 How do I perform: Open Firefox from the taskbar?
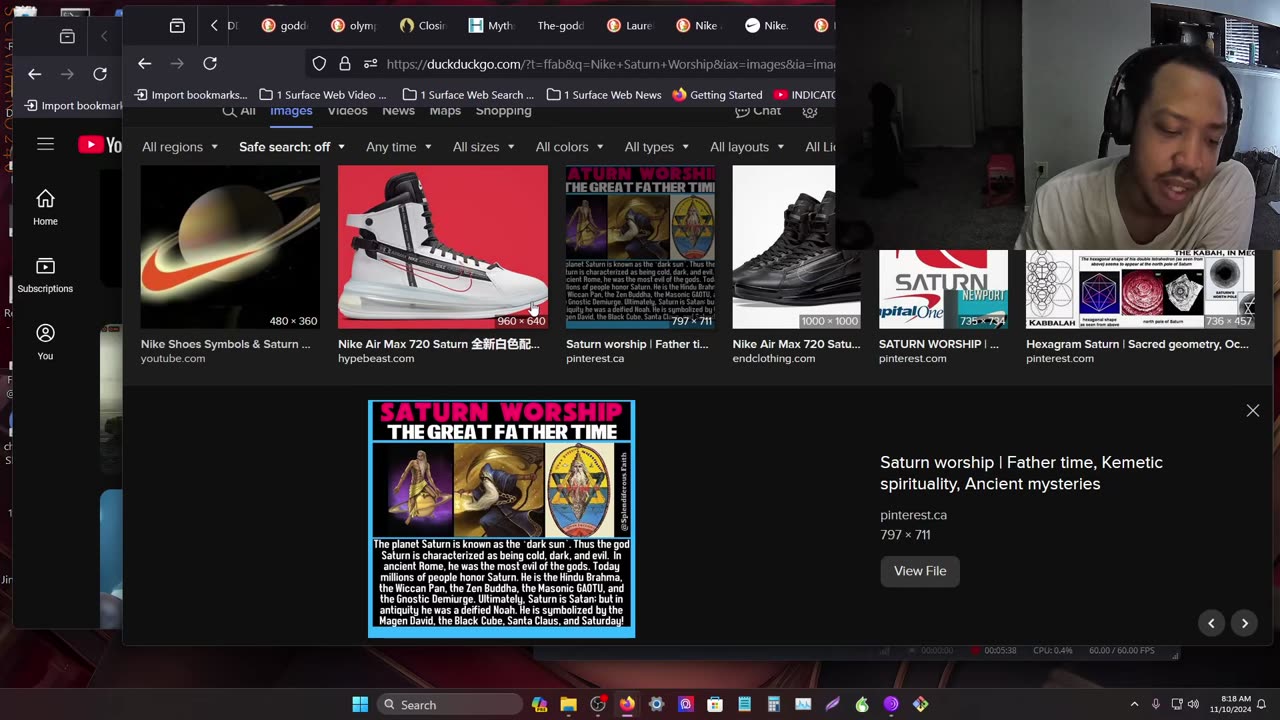pyautogui.click(x=627, y=704)
